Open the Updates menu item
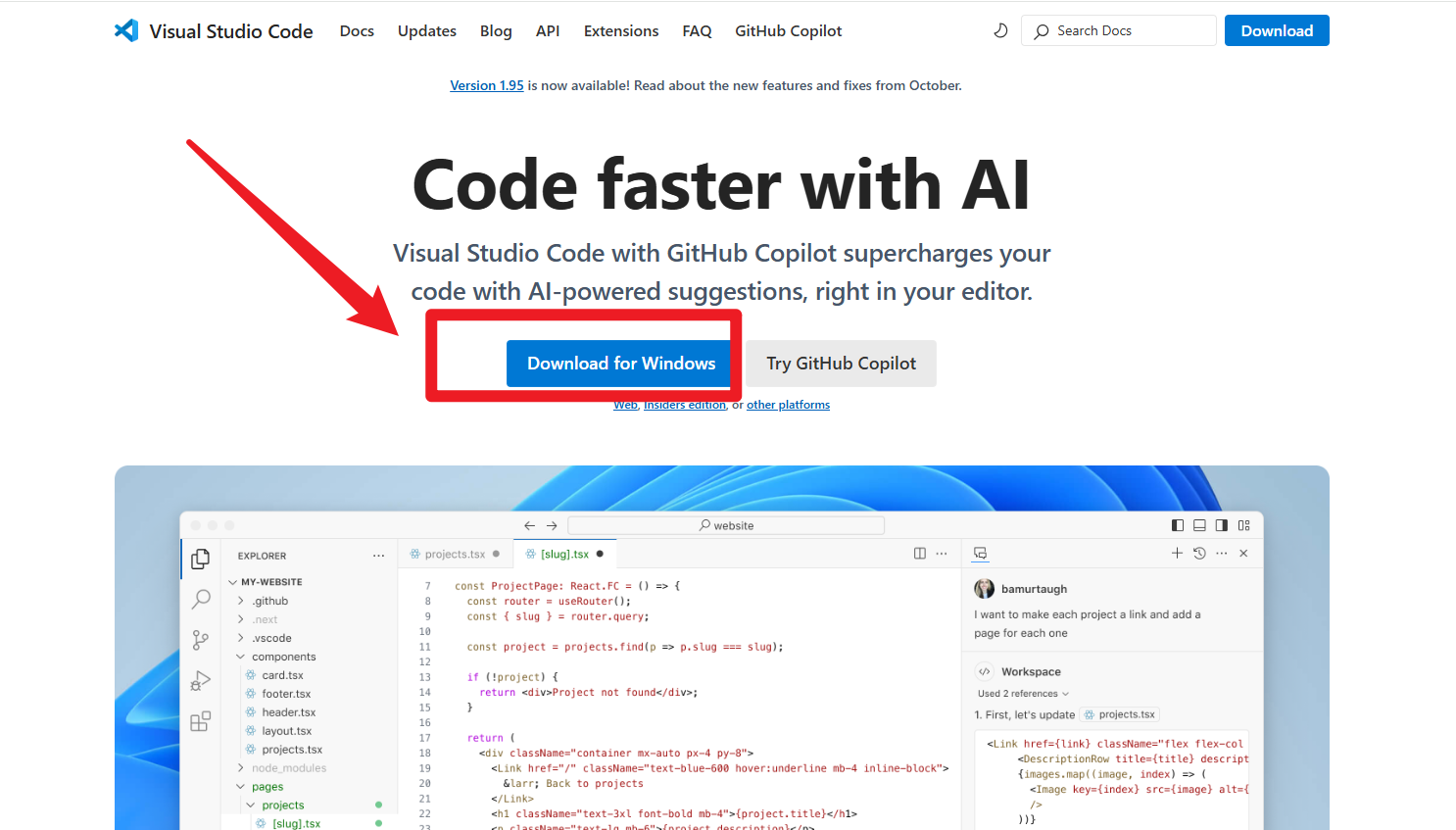The image size is (1456, 830). click(x=427, y=31)
